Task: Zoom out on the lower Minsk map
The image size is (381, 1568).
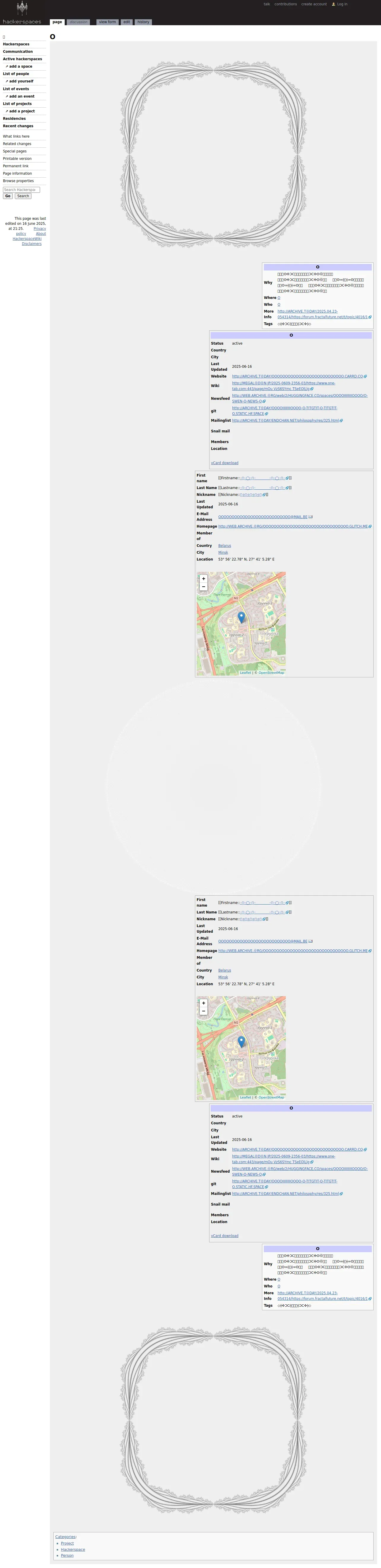Action: pyautogui.click(x=203, y=1011)
